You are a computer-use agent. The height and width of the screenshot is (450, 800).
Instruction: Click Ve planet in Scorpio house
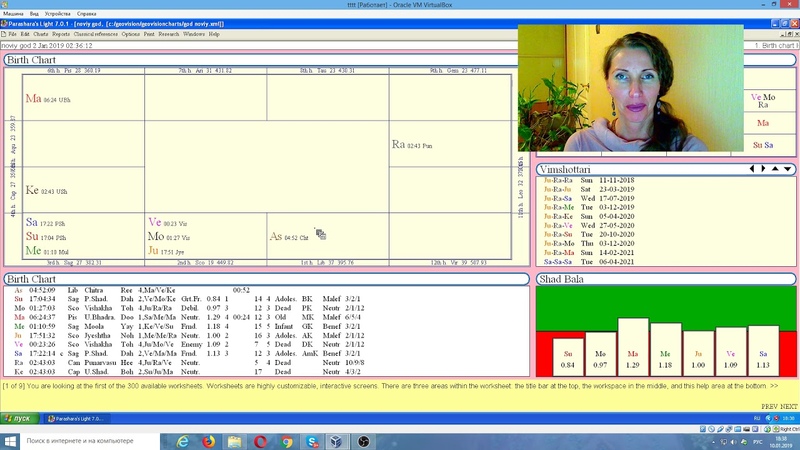tap(155, 222)
